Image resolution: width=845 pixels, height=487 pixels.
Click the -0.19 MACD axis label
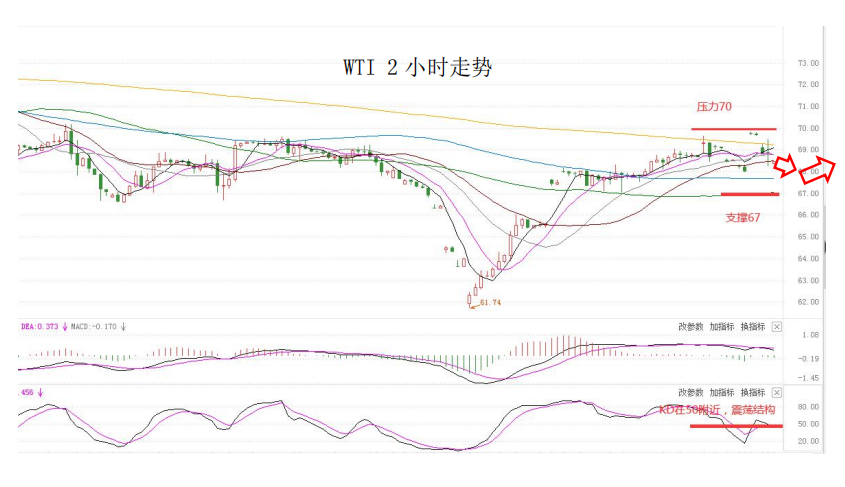click(x=808, y=358)
